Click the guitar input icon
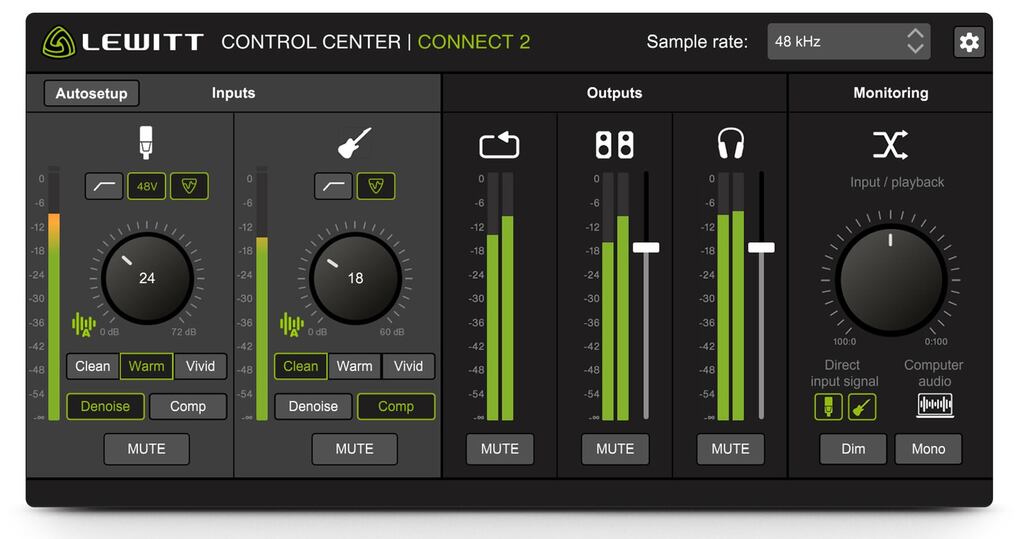The image size is (1024, 539). [x=355, y=142]
